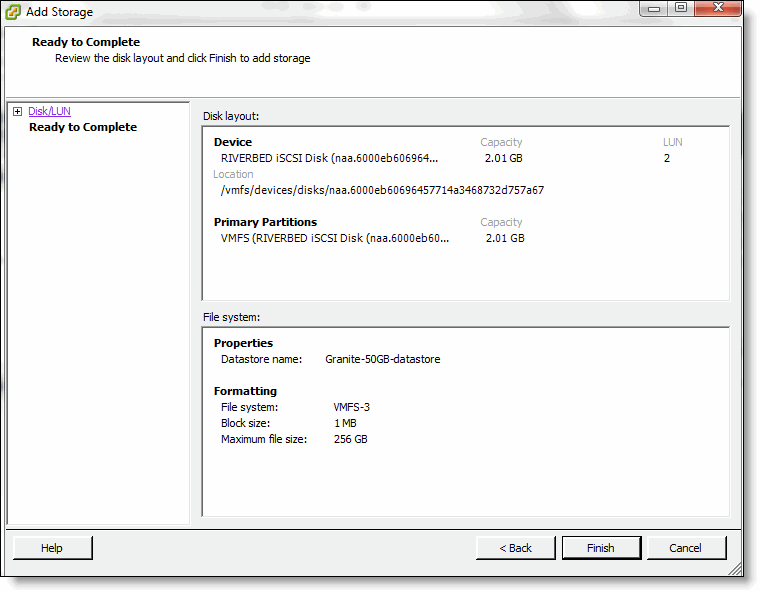Open the Disk/LUN wizard step link
760x593 pixels.
[x=49, y=111]
